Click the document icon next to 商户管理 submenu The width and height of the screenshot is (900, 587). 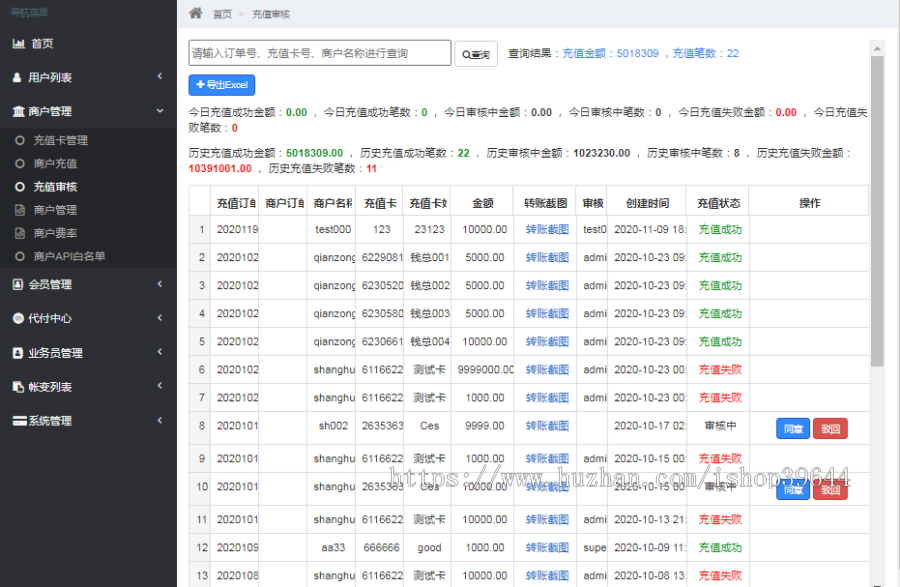tap(20, 210)
